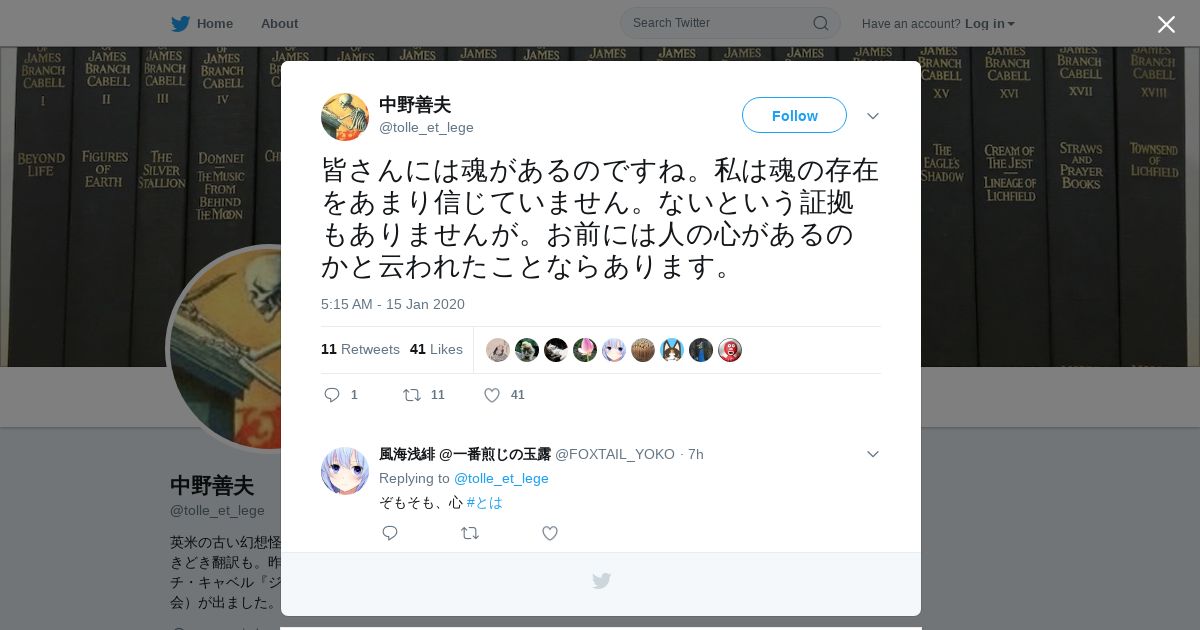Viewport: 1200px width, 630px height.
Task: Follow @tolle_et_lege with the Follow button
Action: [794, 115]
